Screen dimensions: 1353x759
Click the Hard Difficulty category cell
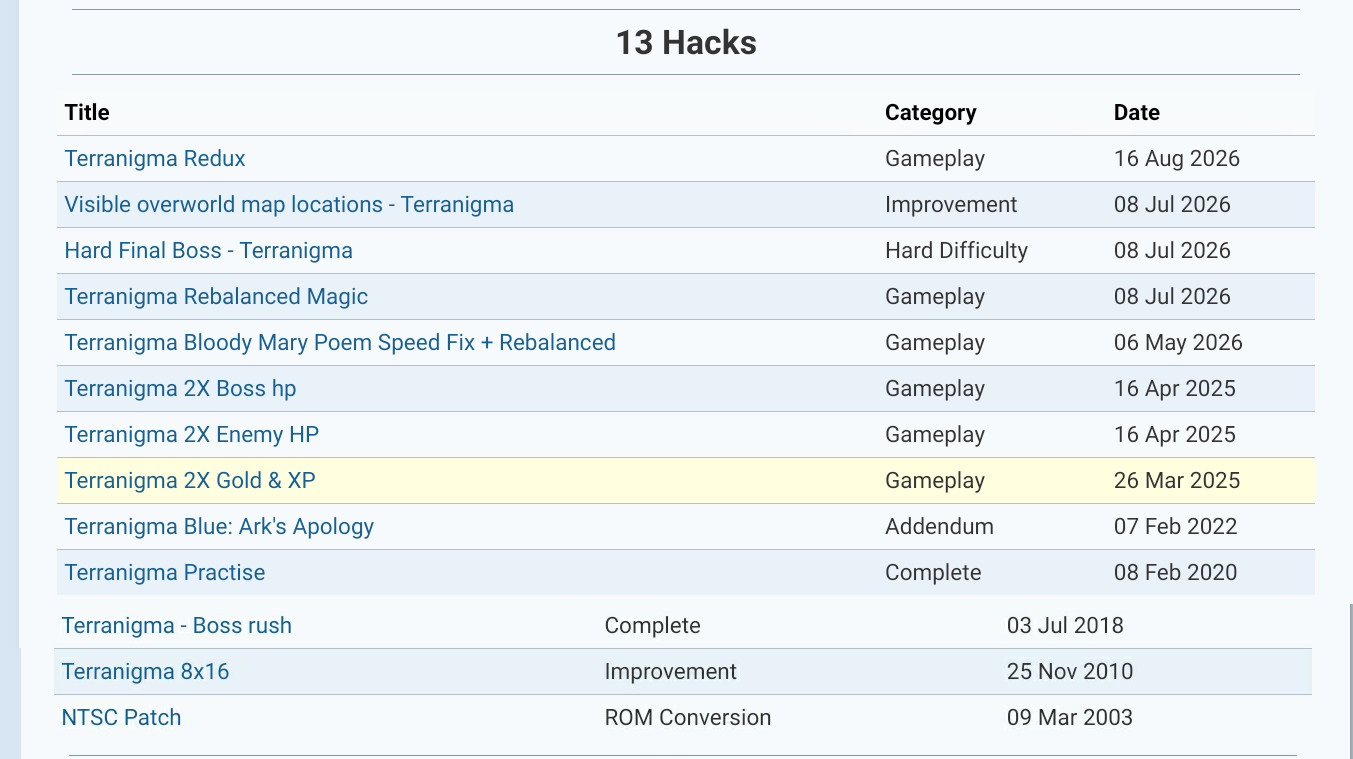click(956, 250)
